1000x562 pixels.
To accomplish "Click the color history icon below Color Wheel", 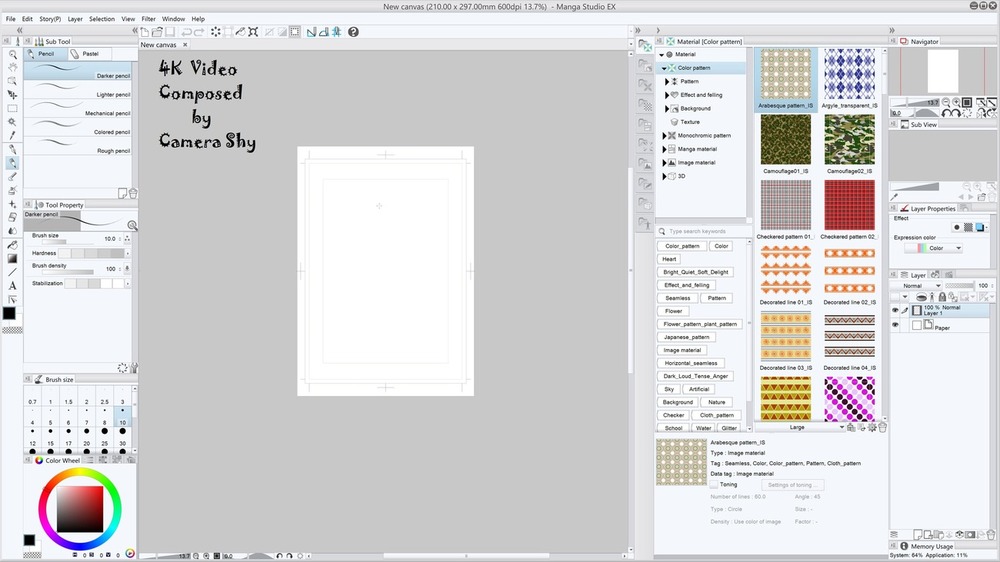I will pyautogui.click(x=130, y=554).
